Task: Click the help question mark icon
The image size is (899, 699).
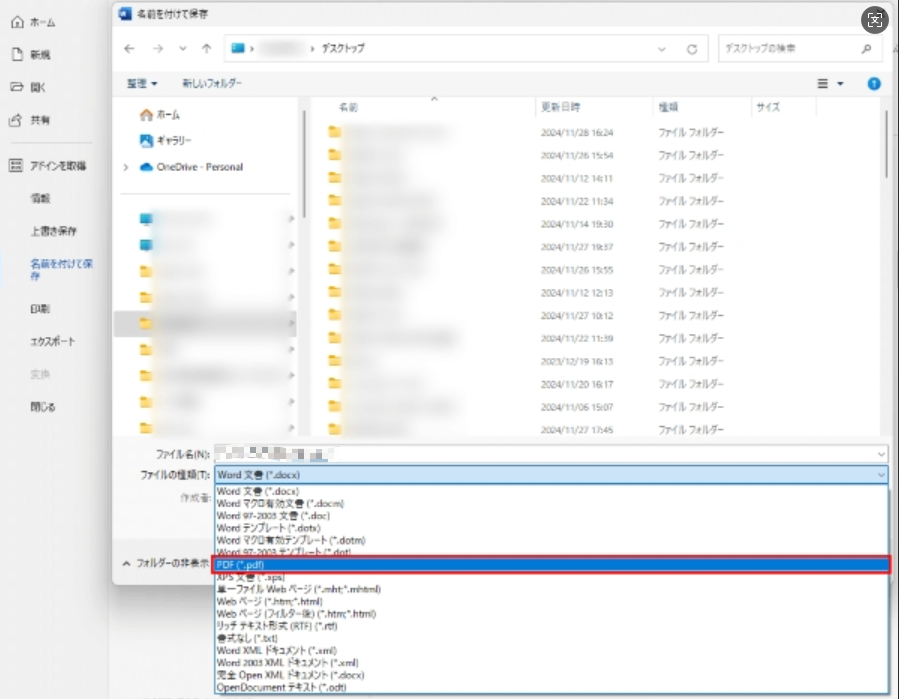Action: (x=874, y=84)
